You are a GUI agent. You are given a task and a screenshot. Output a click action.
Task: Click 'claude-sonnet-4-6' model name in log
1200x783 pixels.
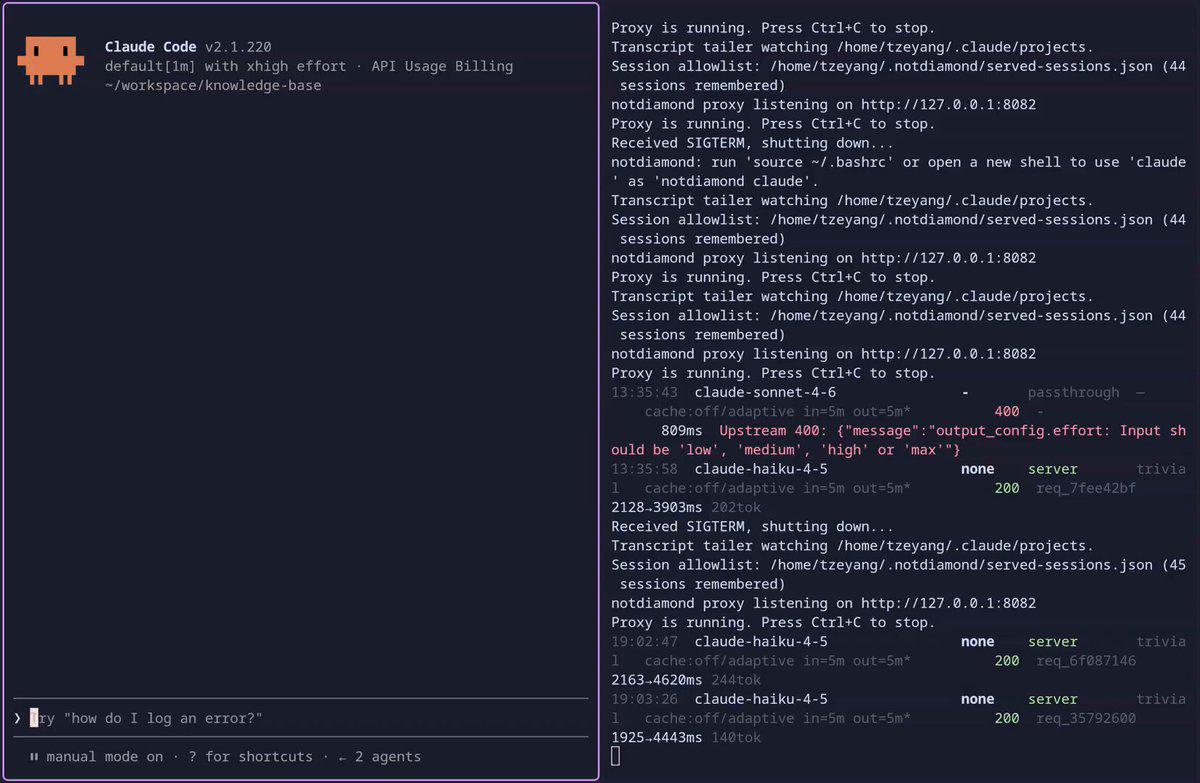click(x=765, y=392)
